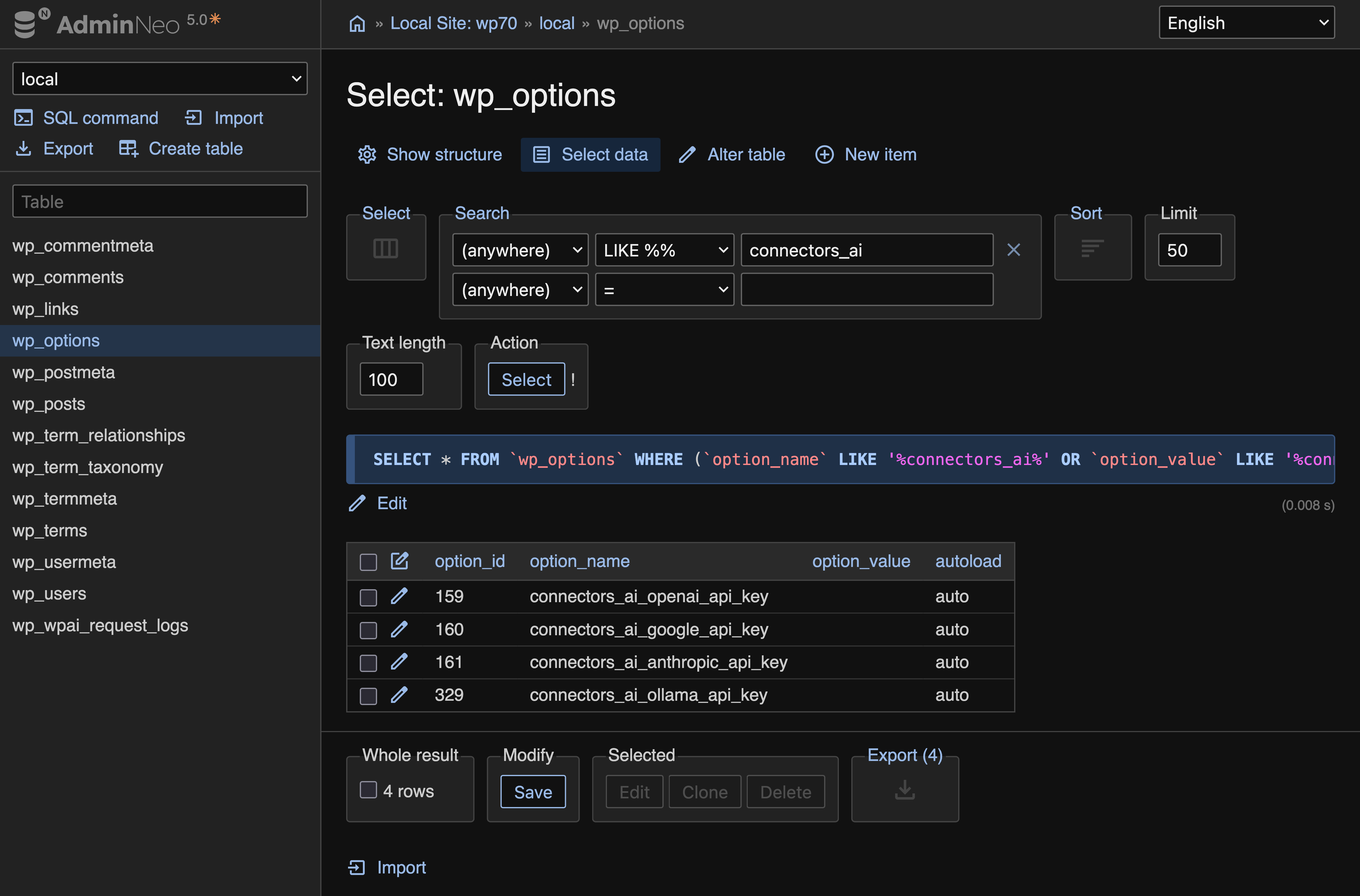
Task: Edit row 329 via pencil icon
Action: click(400, 695)
